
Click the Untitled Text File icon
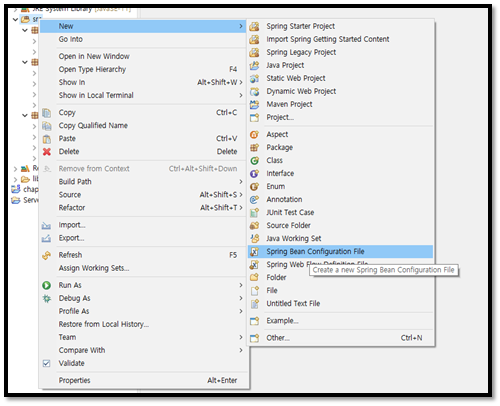[x=254, y=303]
